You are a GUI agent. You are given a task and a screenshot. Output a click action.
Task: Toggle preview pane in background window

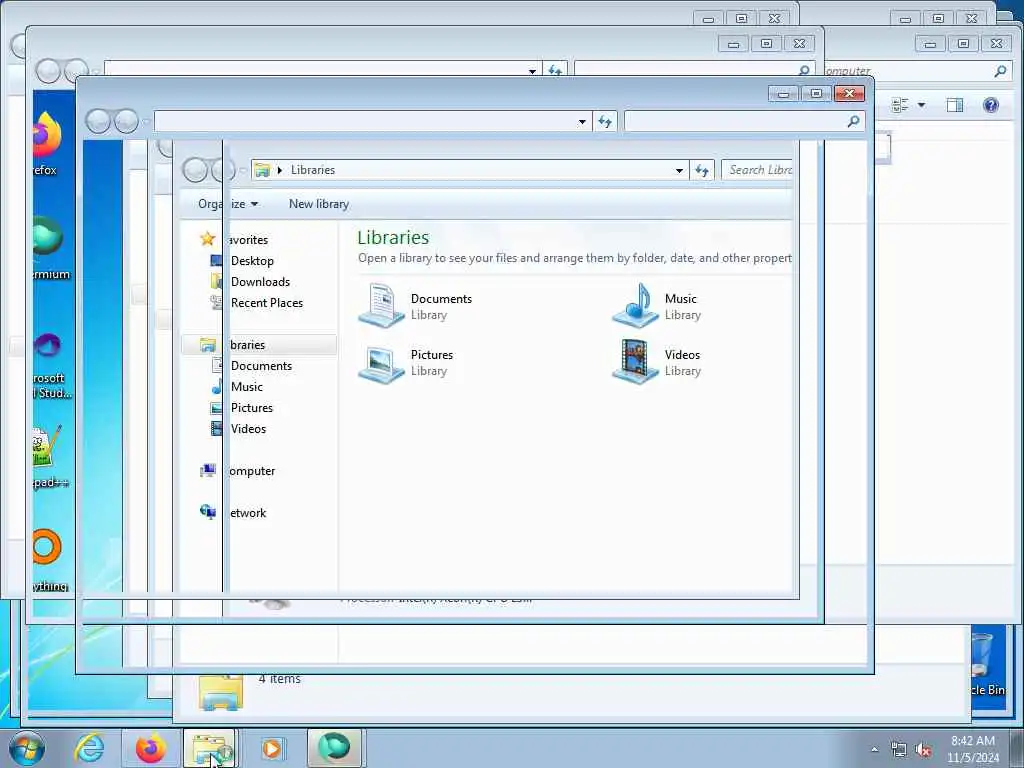(955, 105)
